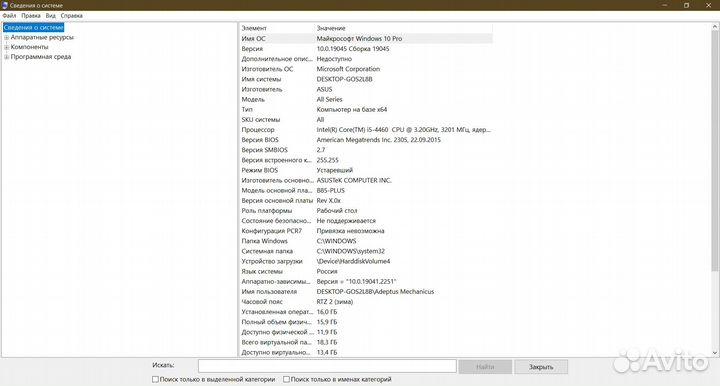Image resolution: width=720 pixels, height=386 pixels.
Task: Select the Системная папка row
Action: (366, 251)
